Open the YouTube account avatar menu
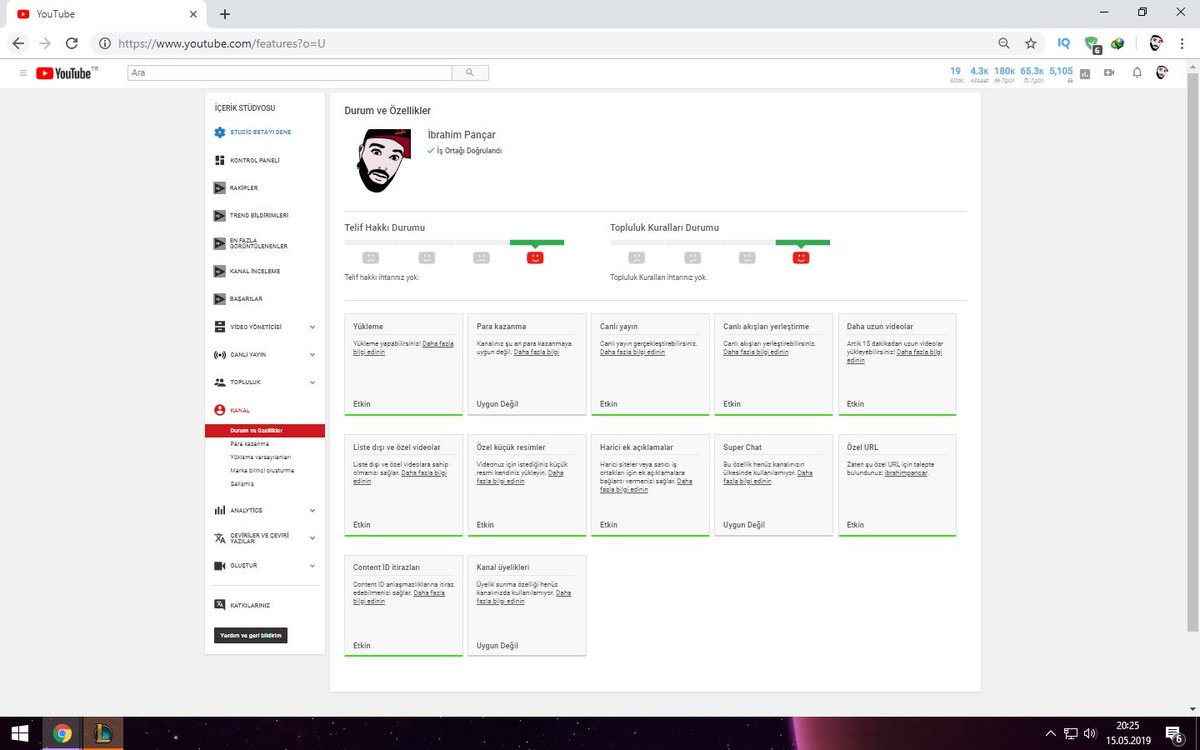Image resolution: width=1200 pixels, height=750 pixels. [x=1162, y=73]
